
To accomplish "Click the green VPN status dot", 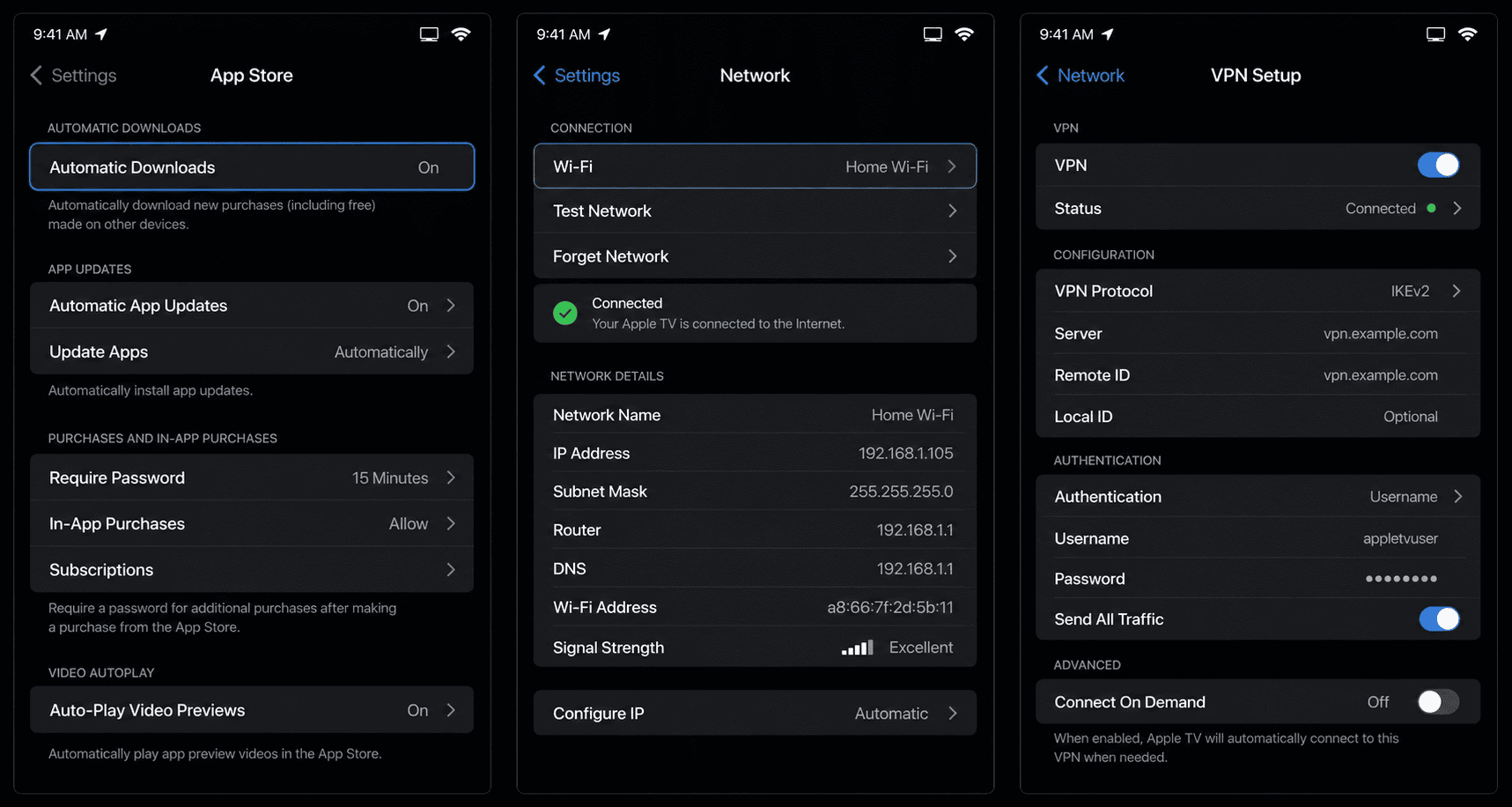I will (1431, 209).
